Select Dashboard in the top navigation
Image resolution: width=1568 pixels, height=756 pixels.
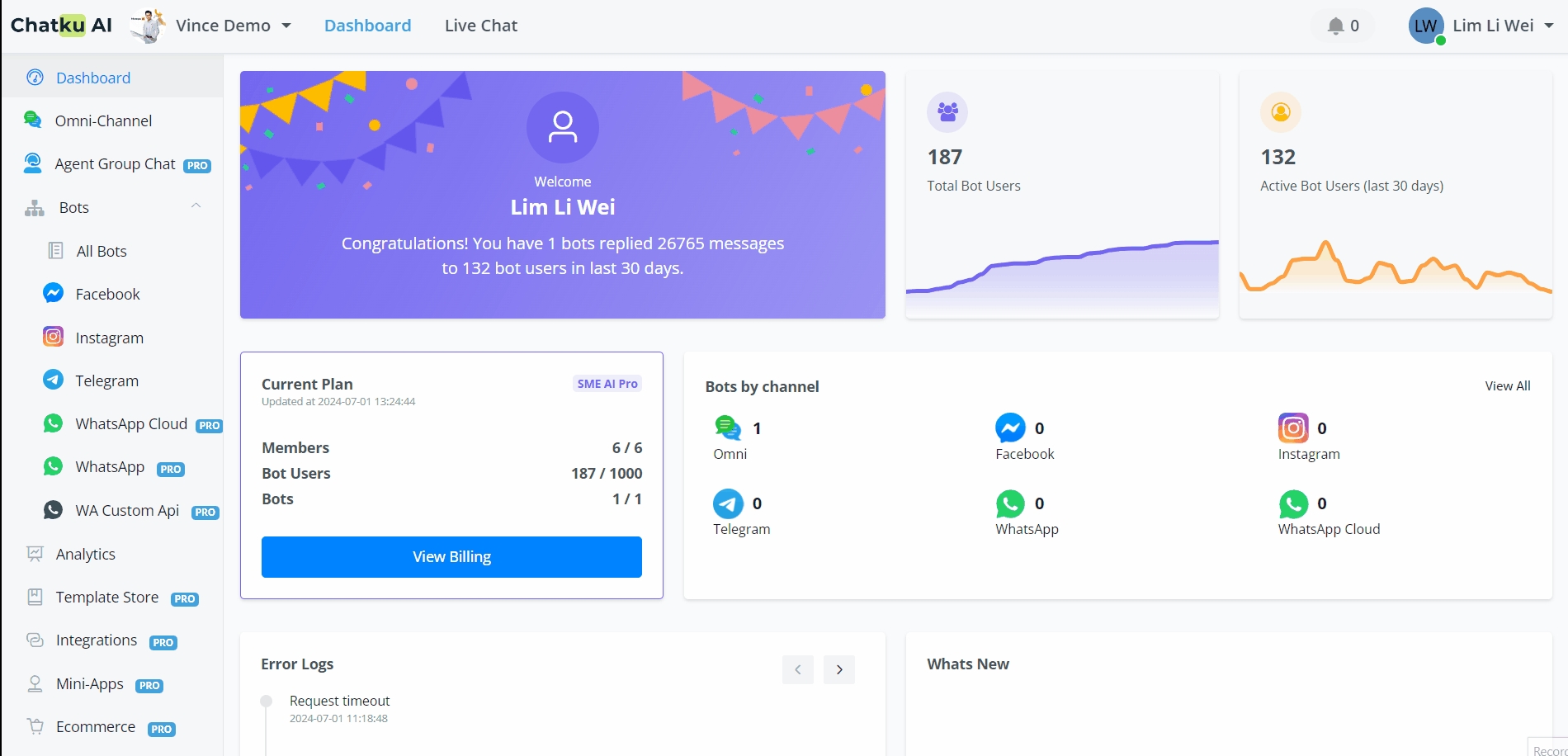tap(367, 26)
